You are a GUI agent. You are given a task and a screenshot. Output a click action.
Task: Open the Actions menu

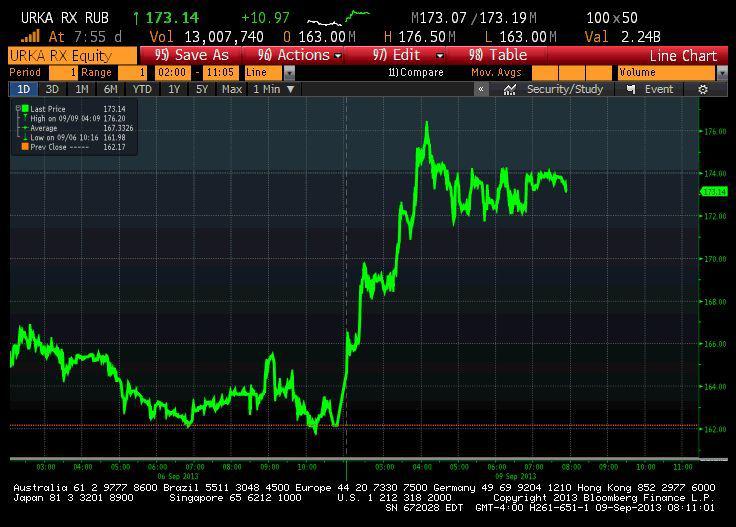[299, 55]
